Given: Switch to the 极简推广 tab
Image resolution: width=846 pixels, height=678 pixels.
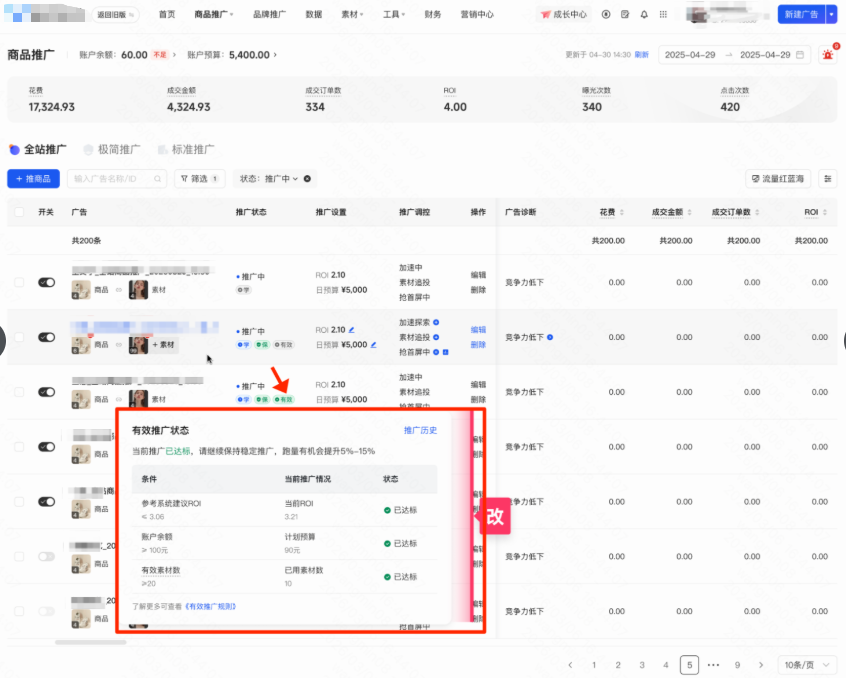Looking at the screenshot, I should (x=112, y=149).
